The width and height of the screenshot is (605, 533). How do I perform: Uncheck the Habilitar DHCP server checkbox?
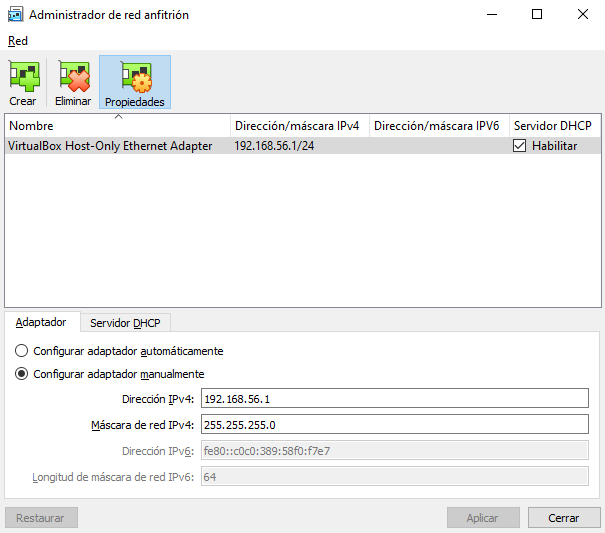(519, 146)
